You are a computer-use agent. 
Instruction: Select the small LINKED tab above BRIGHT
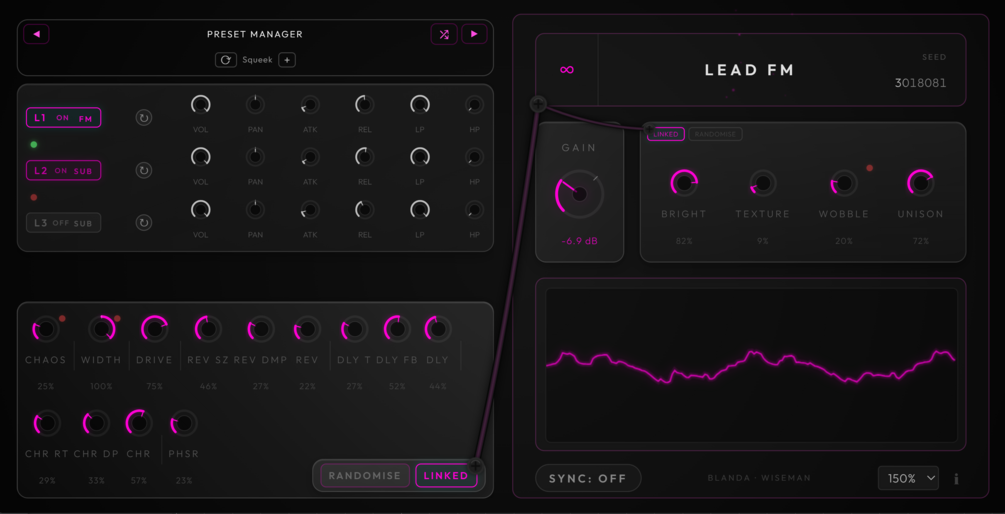(x=666, y=134)
